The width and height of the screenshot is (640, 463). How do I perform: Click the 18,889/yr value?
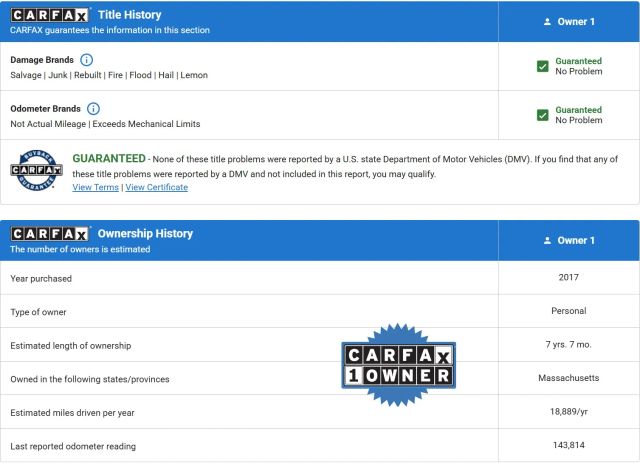[569, 411]
